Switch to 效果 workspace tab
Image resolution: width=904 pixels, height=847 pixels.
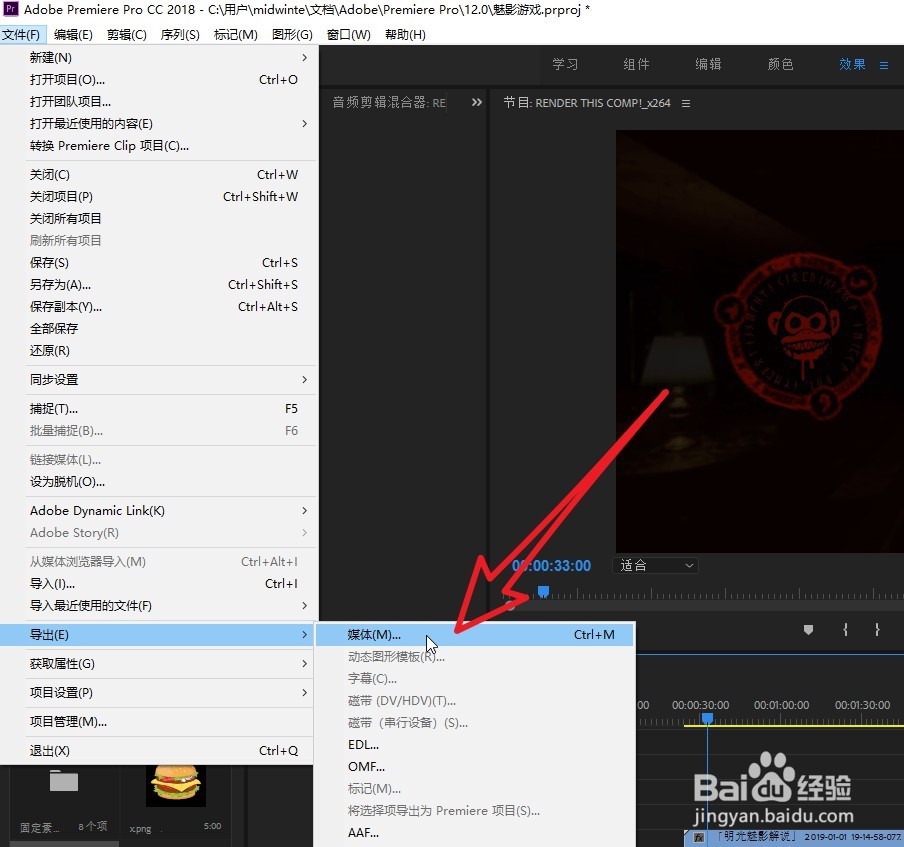[x=852, y=64]
